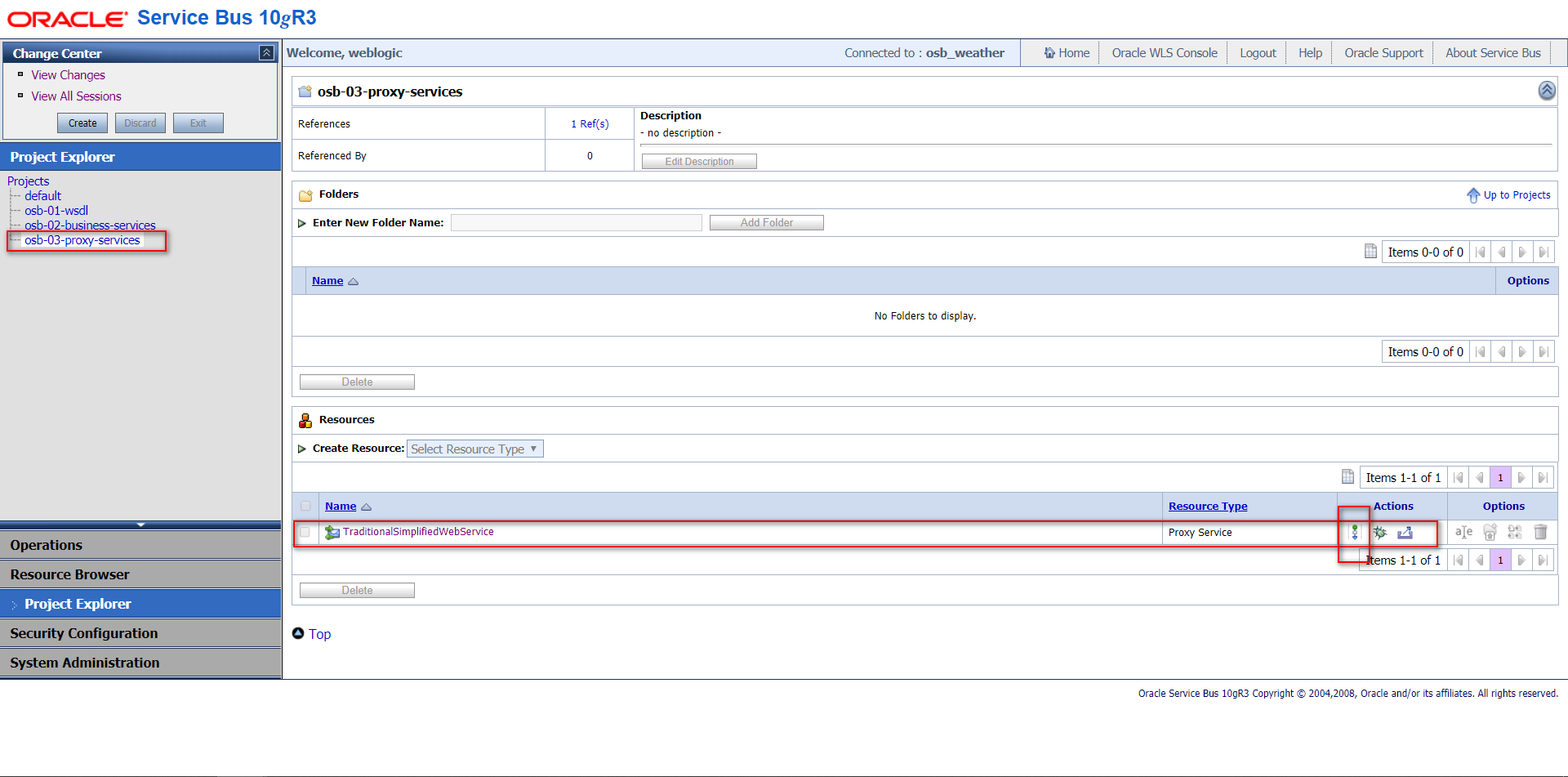
Task: Click the Up to Projects arrow icon
Action: point(1473,195)
